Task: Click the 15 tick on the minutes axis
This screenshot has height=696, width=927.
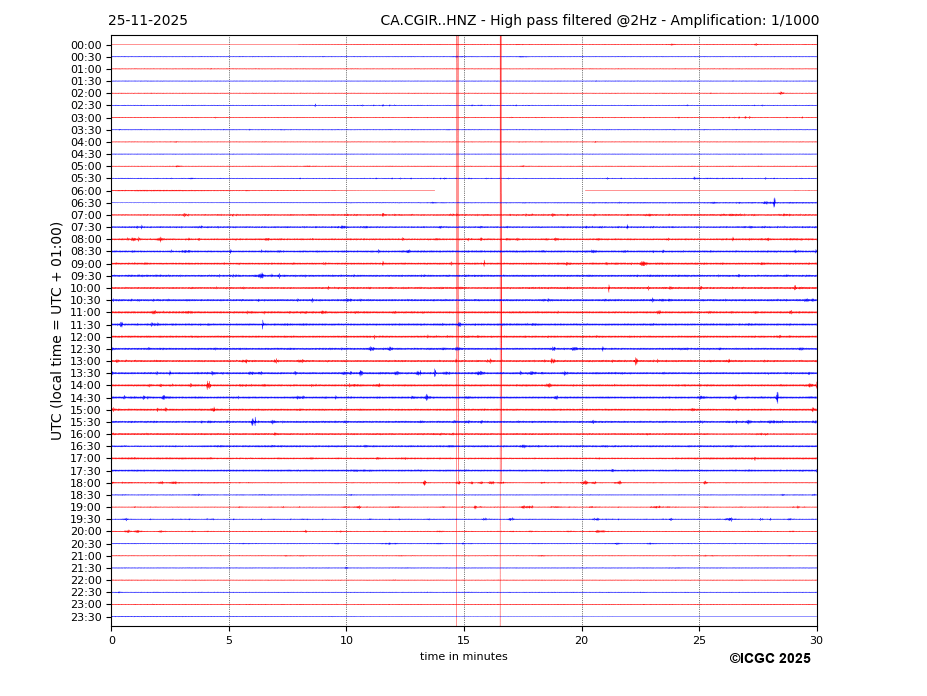Action: point(464,640)
